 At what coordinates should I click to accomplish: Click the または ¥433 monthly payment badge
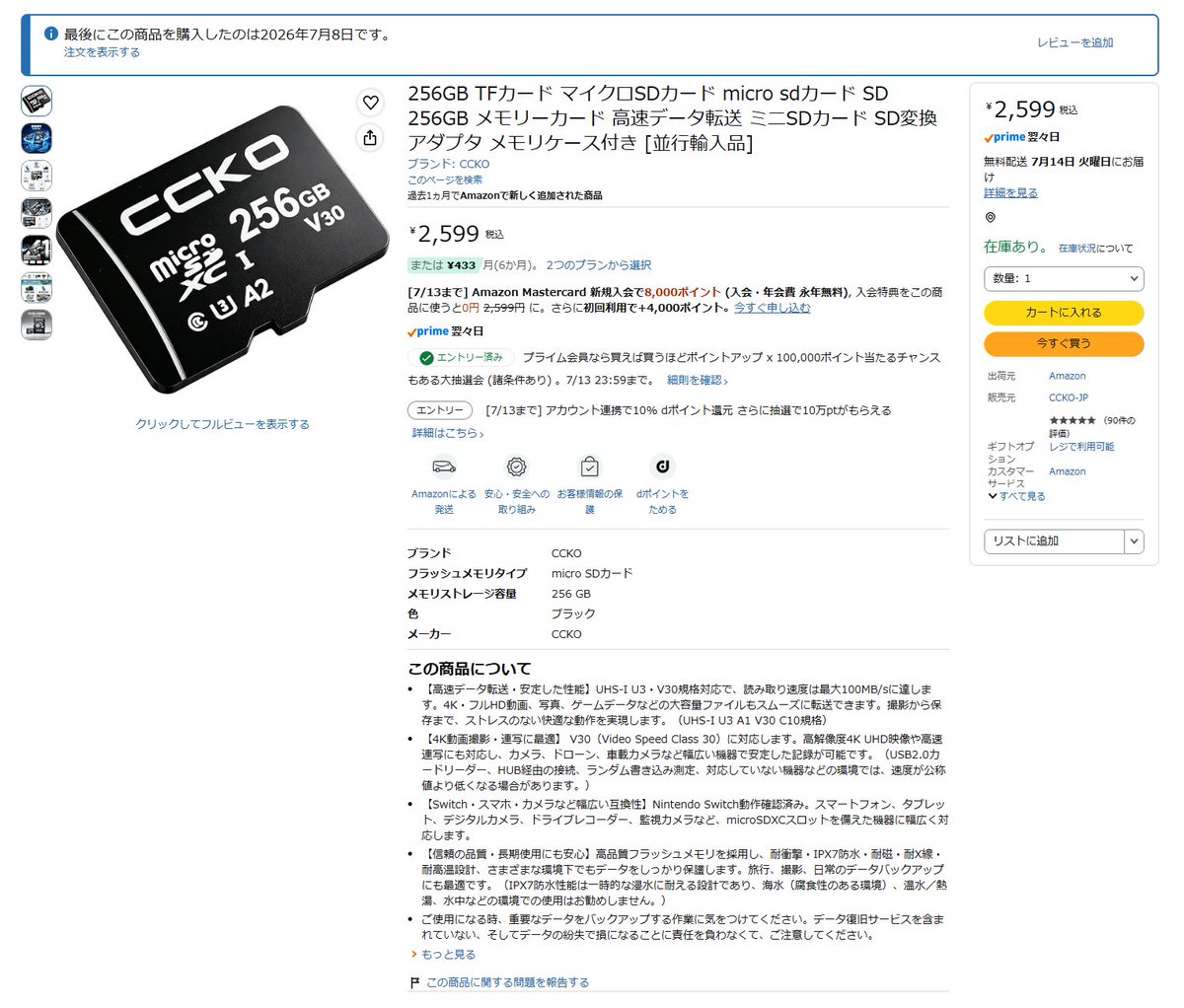click(445, 265)
